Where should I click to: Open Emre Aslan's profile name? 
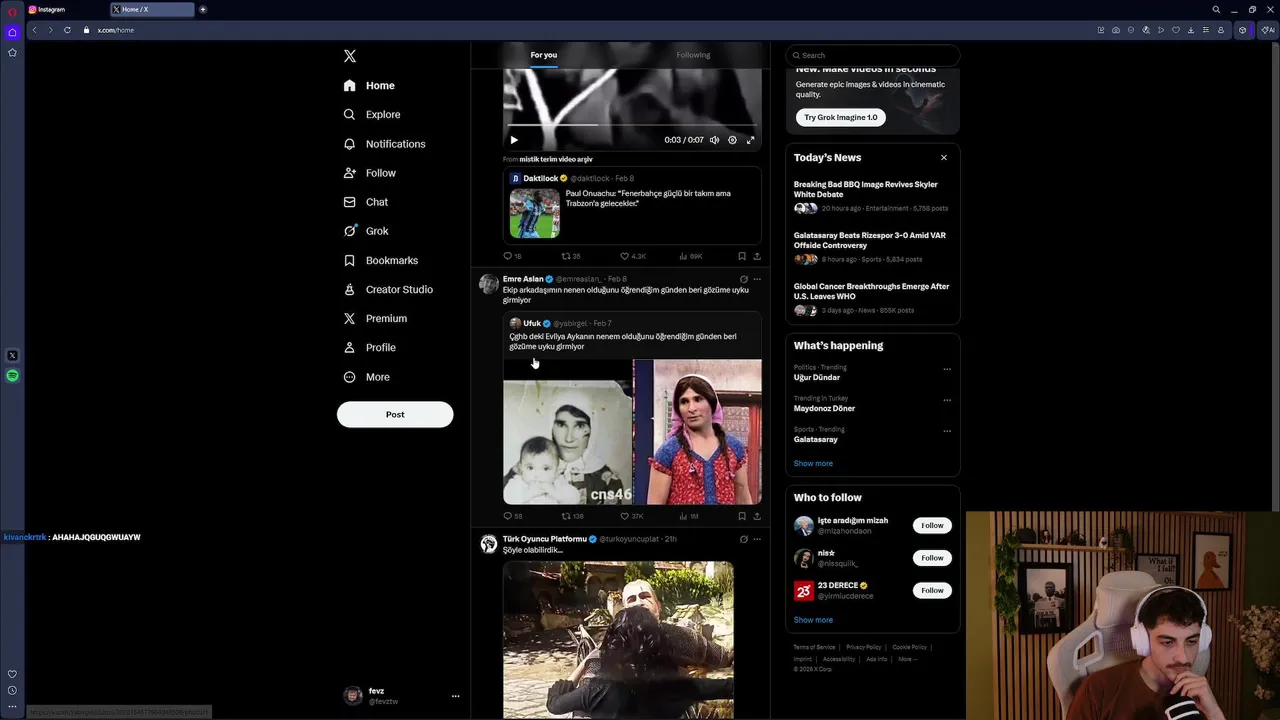point(523,279)
